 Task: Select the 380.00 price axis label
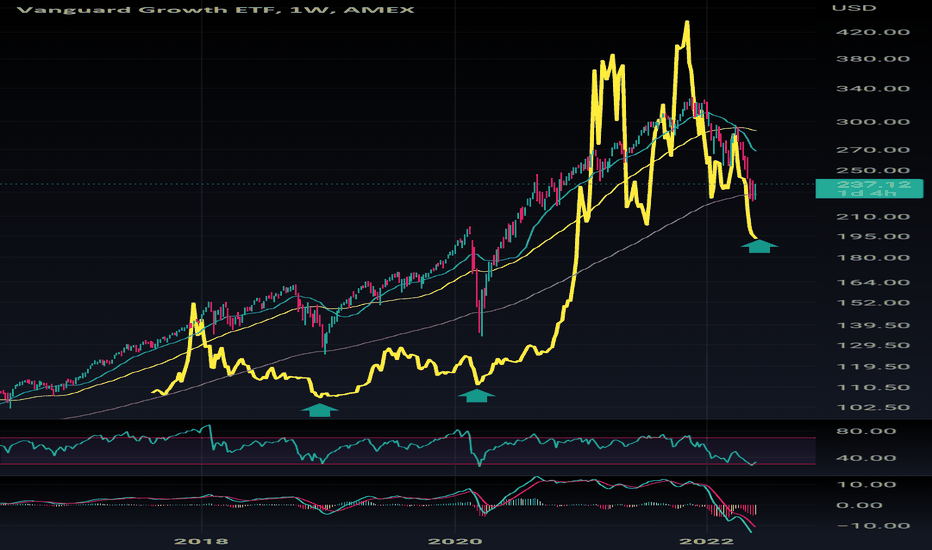873,59
